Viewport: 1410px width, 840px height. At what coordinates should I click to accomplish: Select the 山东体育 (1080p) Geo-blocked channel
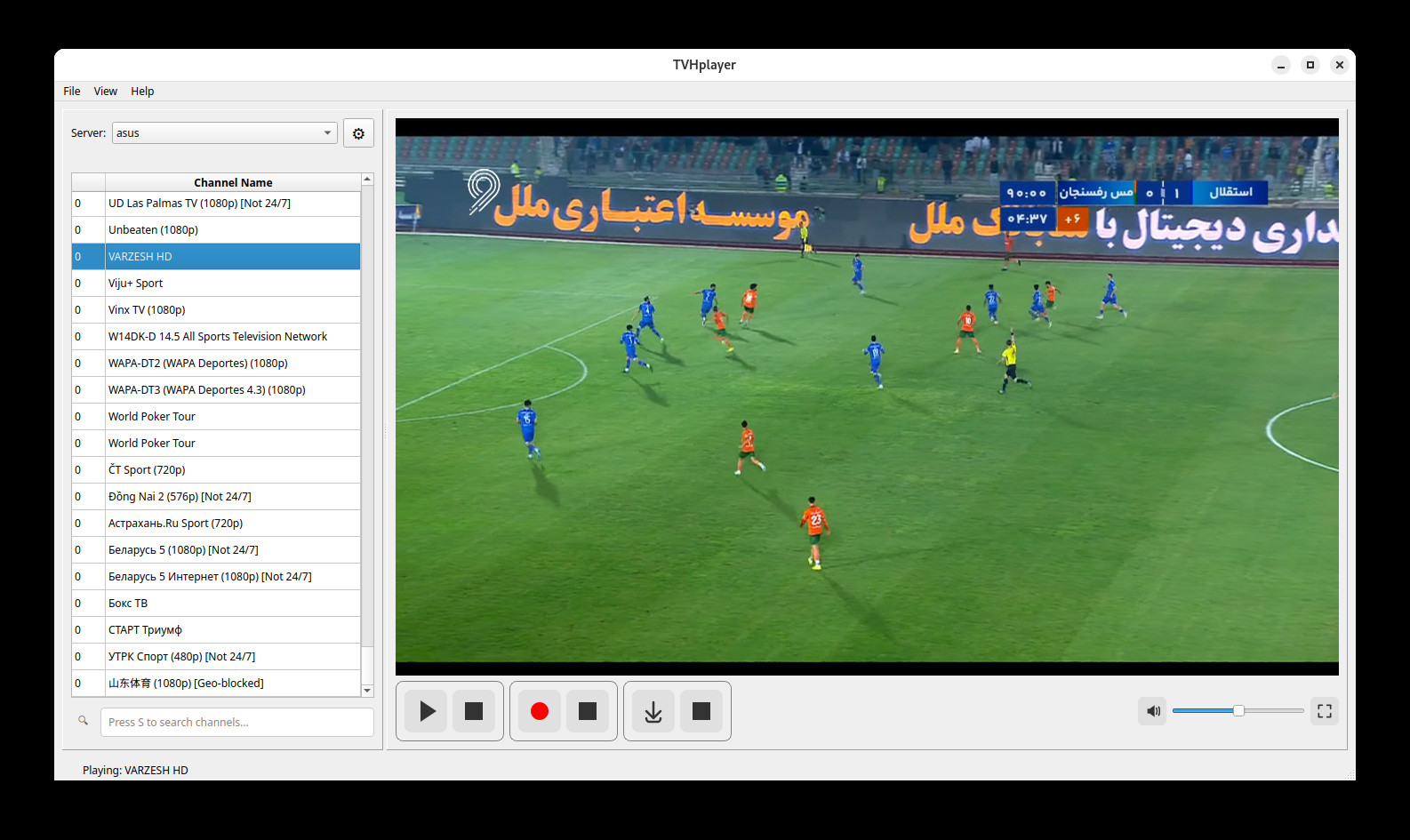click(x=216, y=684)
